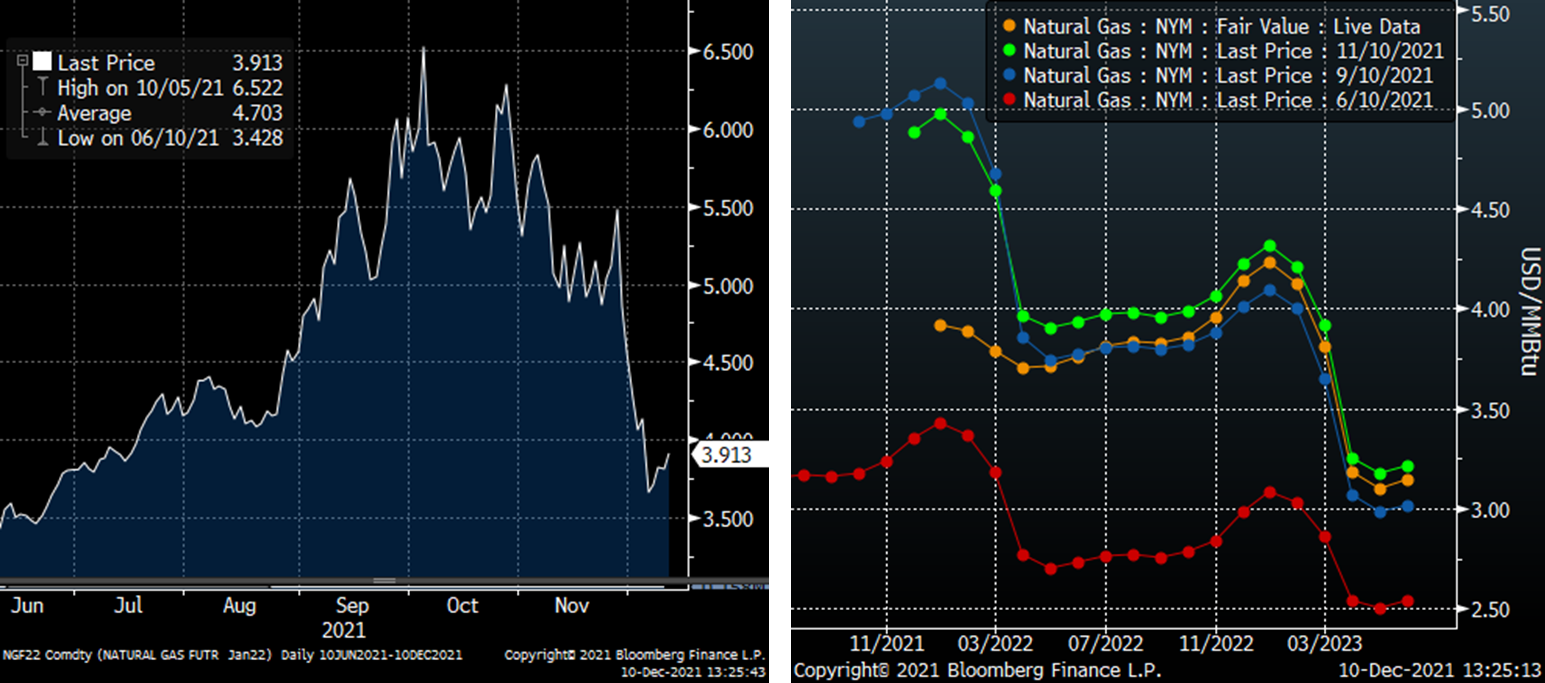Collapse the Last Price legend tree
1545x683 pixels.
click(x=22, y=62)
